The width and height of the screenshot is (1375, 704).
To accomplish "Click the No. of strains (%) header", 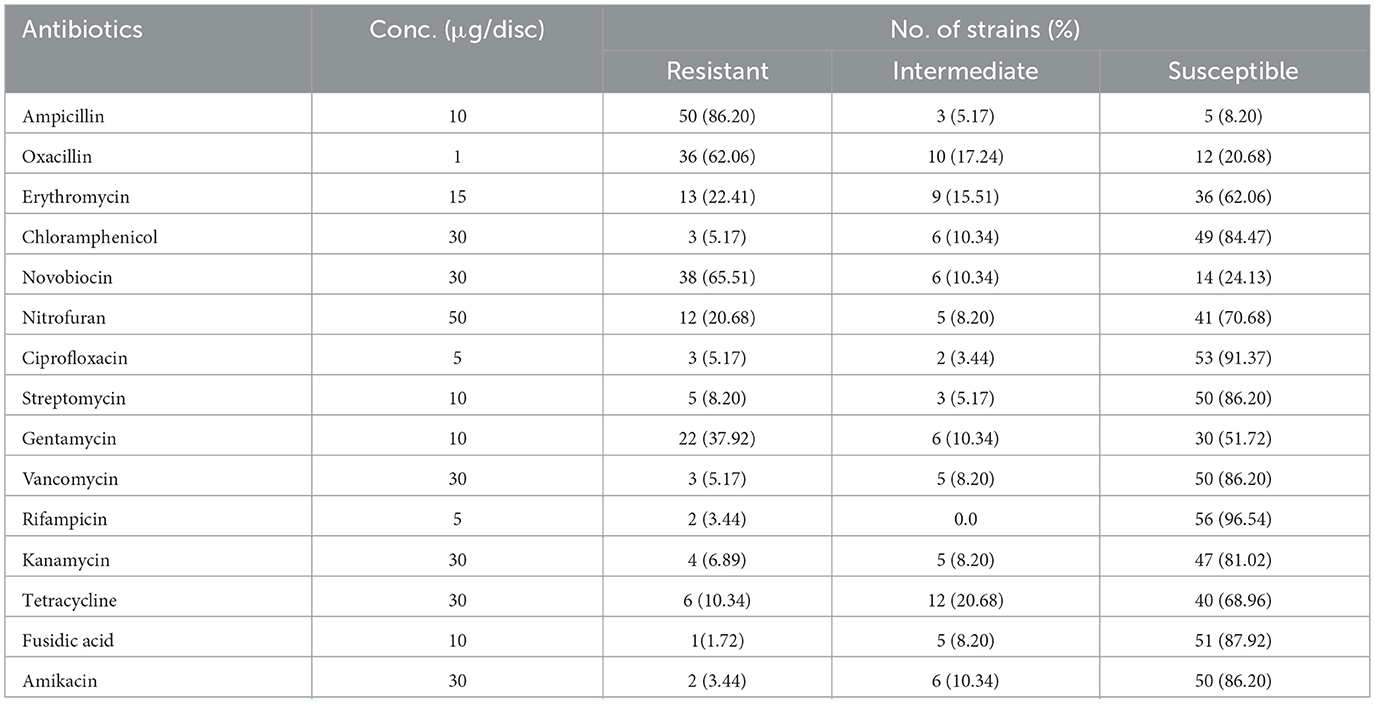I will click(985, 29).
